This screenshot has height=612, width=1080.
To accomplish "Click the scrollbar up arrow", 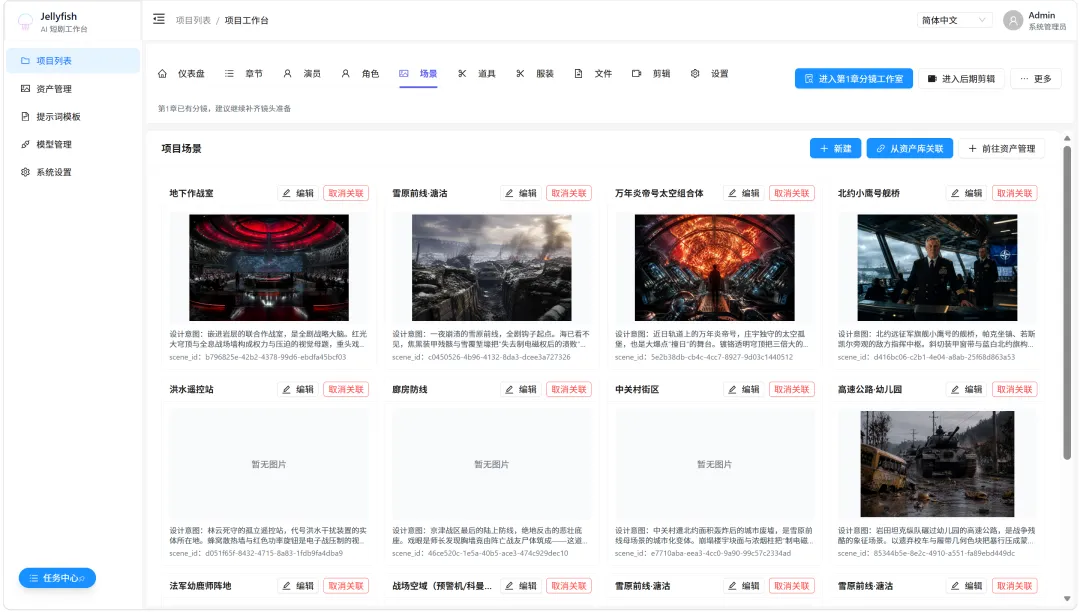I will 1067,138.
